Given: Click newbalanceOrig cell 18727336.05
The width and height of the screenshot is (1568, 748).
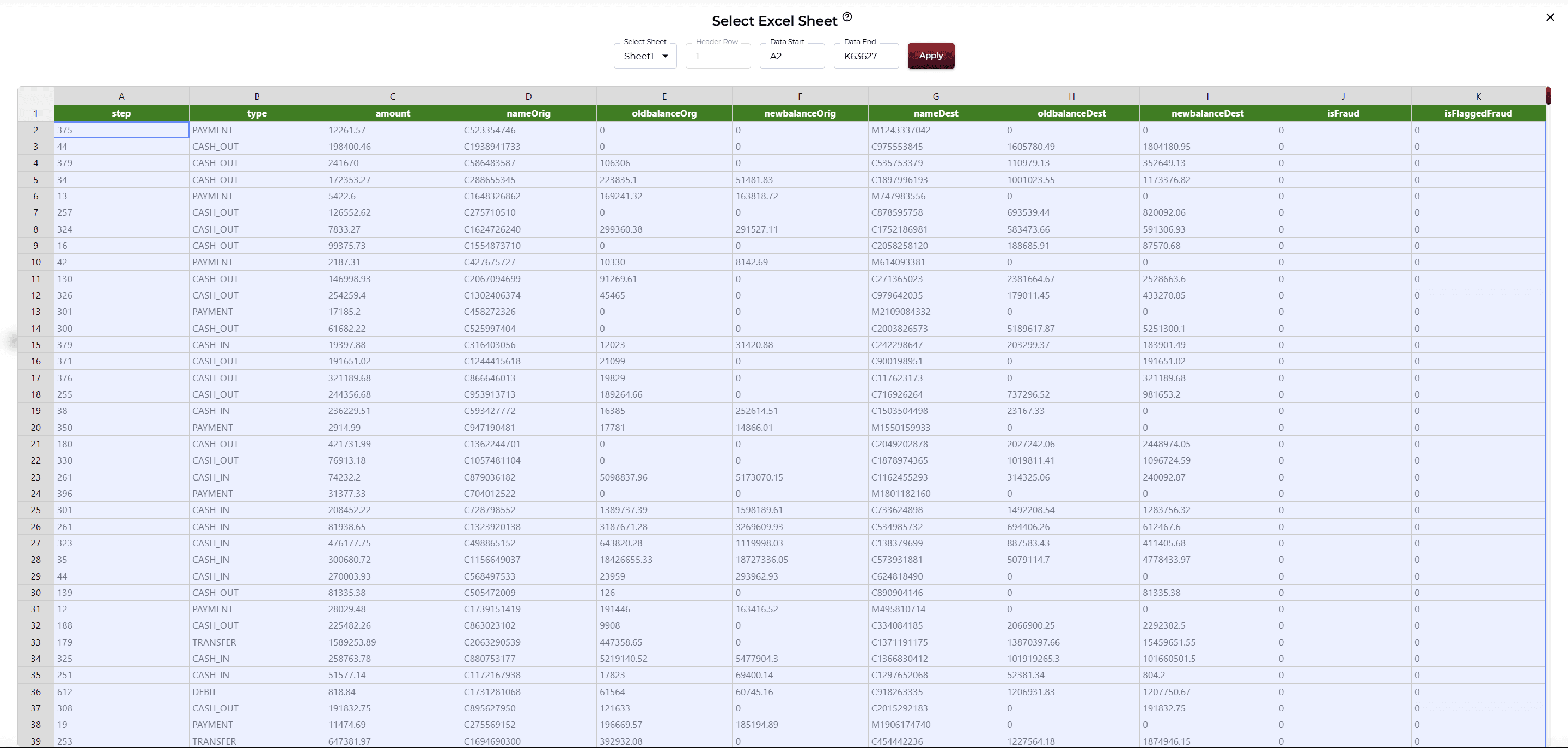Looking at the screenshot, I should 800,559.
